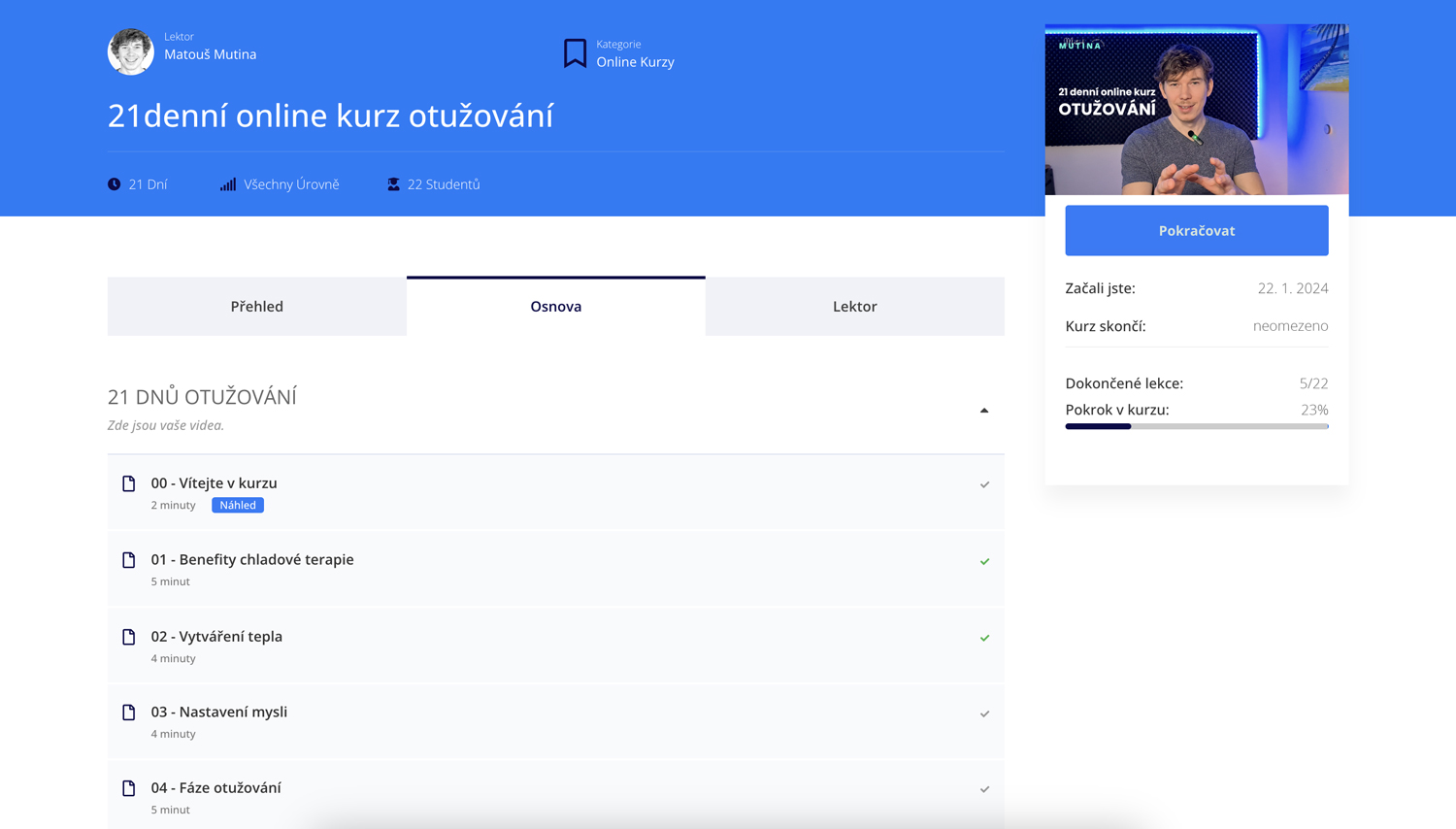1456x829 pixels.
Task: Select the Osnova tab
Action: tap(556, 307)
